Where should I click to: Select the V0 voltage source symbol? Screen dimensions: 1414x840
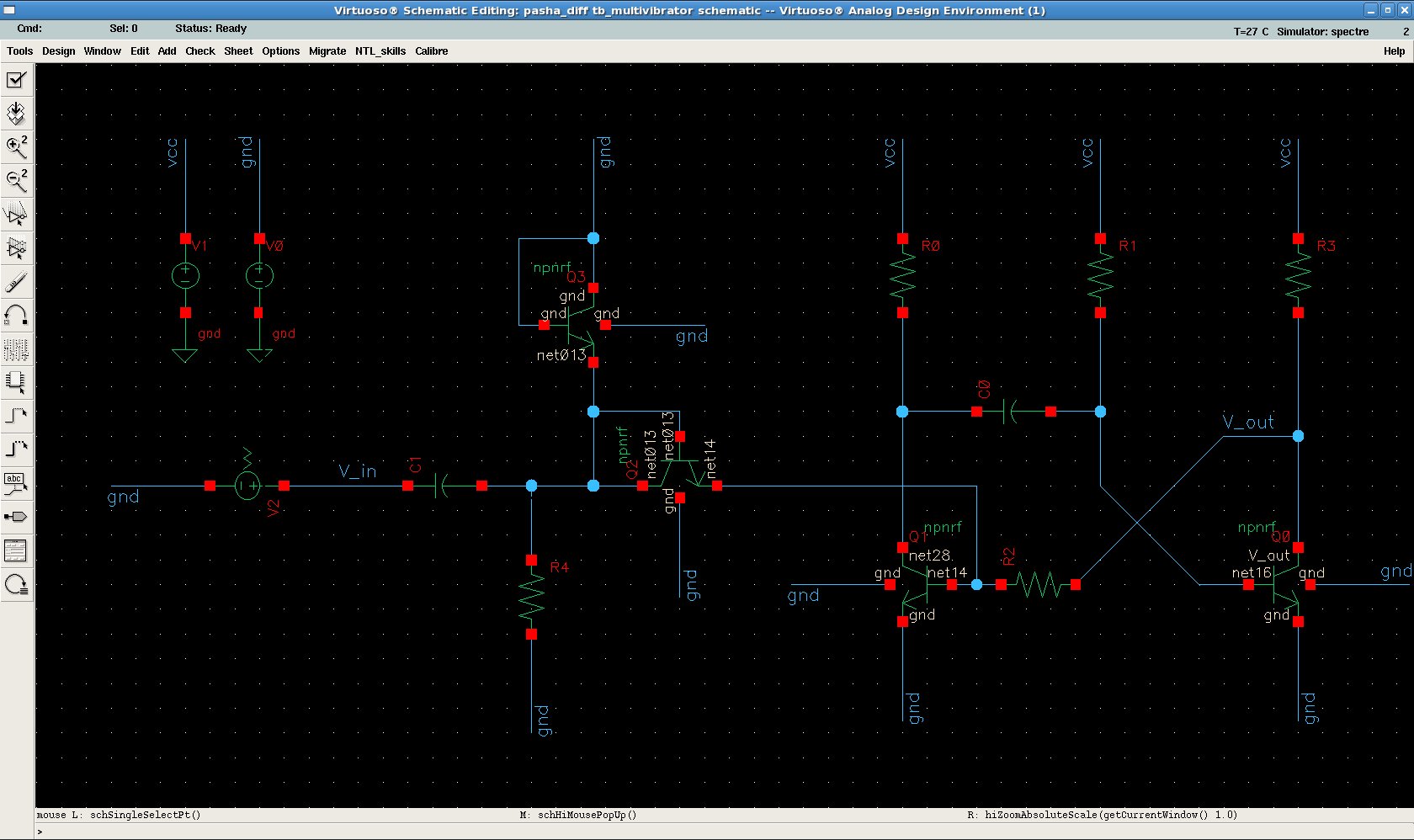click(x=259, y=275)
